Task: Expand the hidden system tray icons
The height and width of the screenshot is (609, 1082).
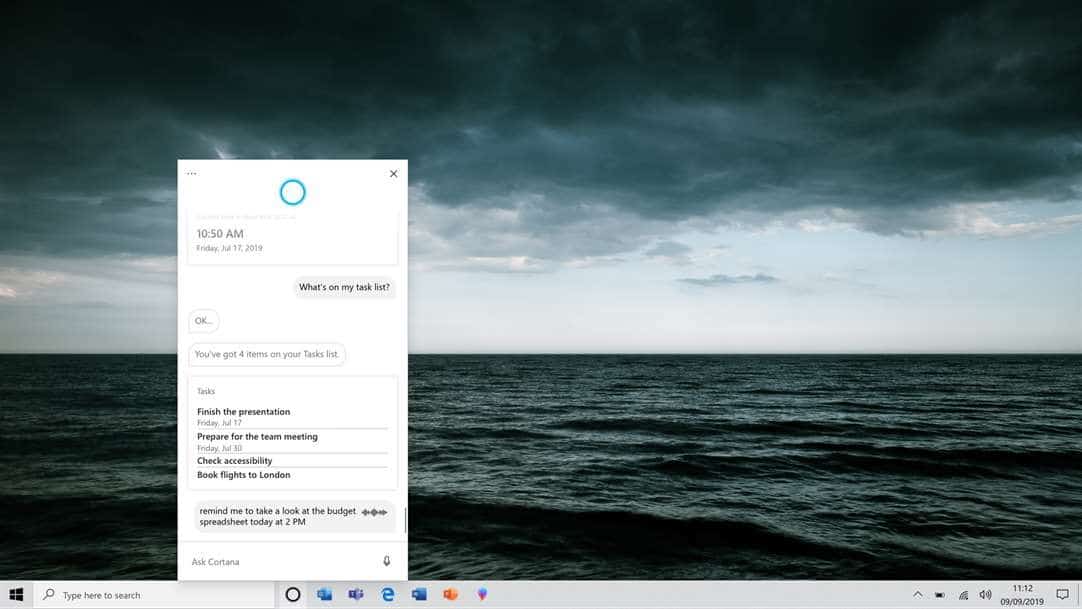Action: coord(917,595)
